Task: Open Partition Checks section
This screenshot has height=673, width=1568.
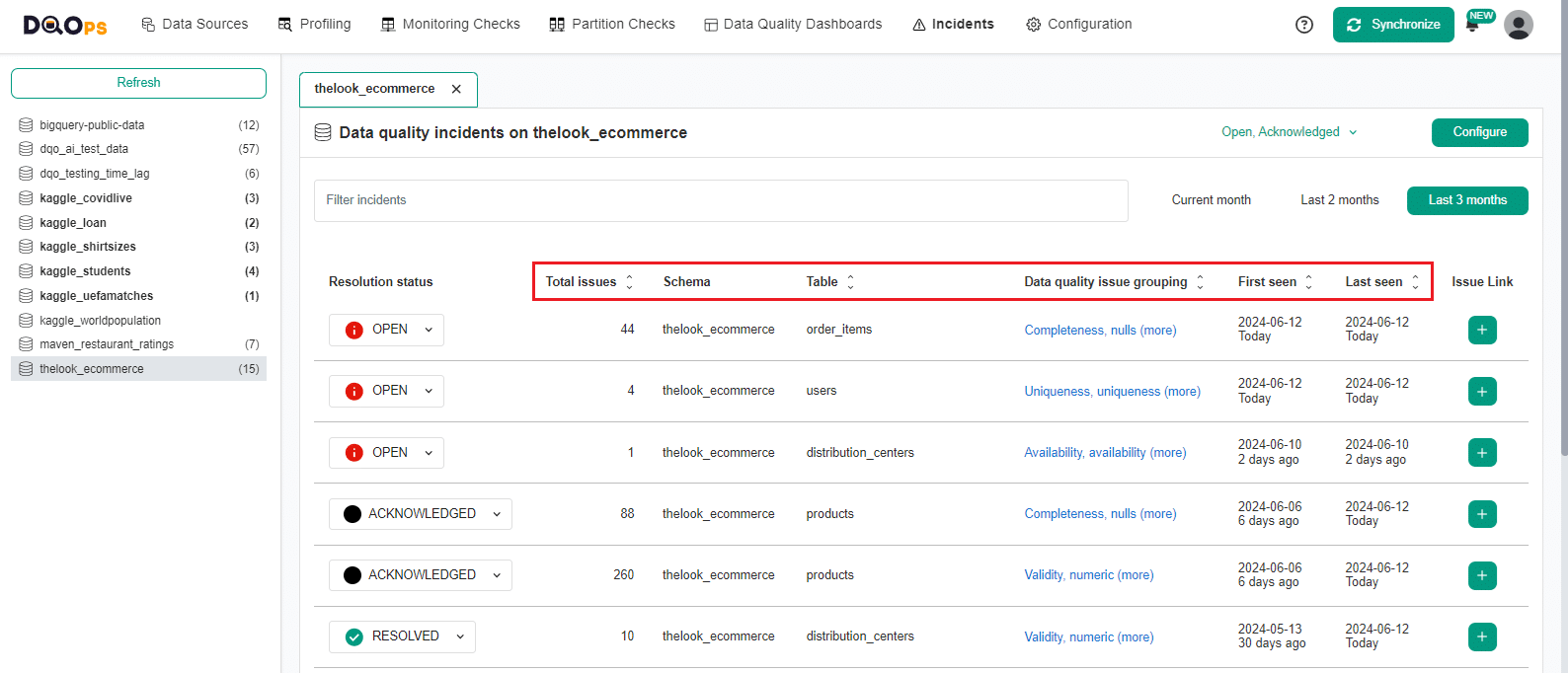Action: pos(612,25)
